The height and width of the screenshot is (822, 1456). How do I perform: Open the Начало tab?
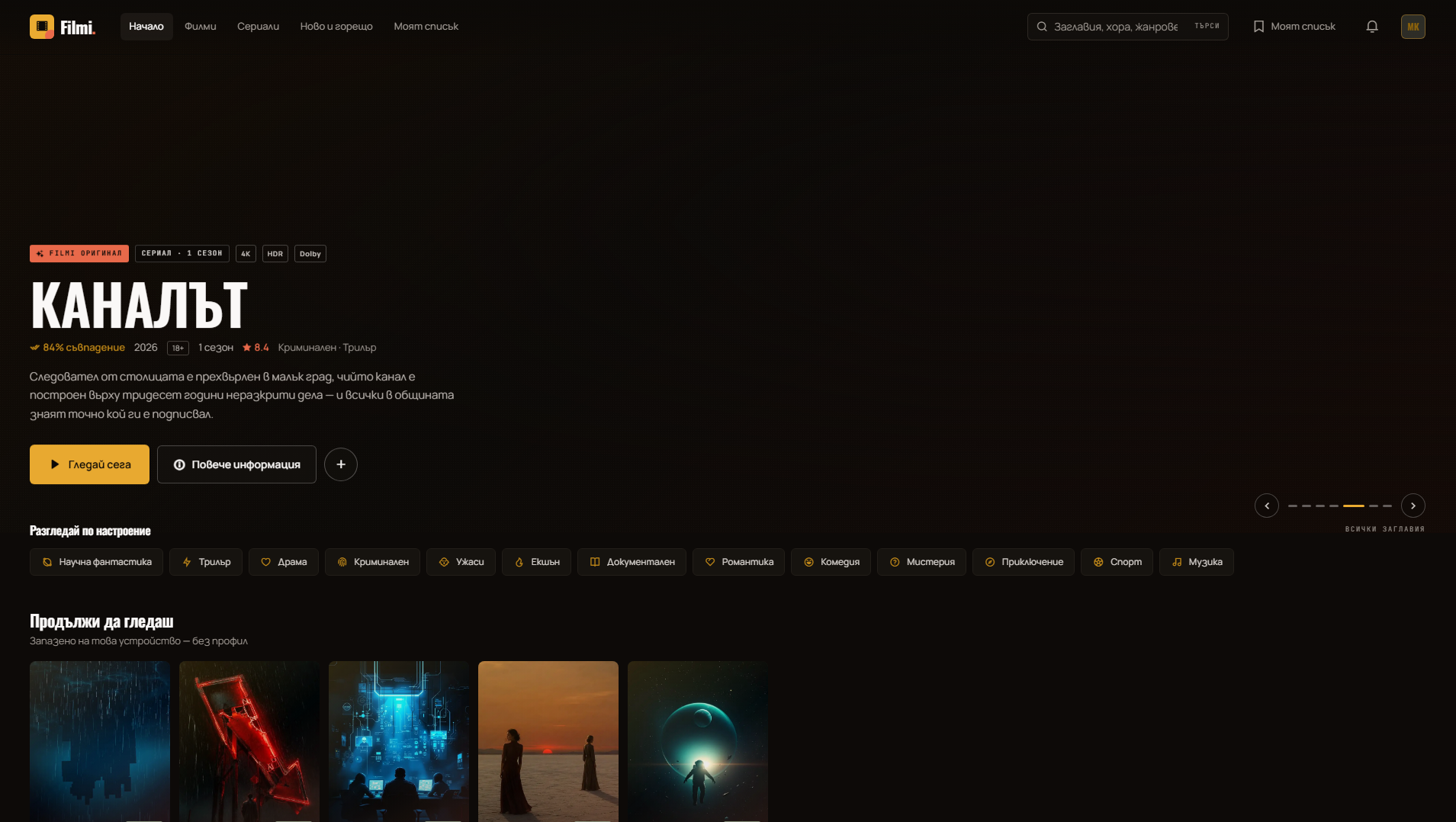[x=146, y=27]
